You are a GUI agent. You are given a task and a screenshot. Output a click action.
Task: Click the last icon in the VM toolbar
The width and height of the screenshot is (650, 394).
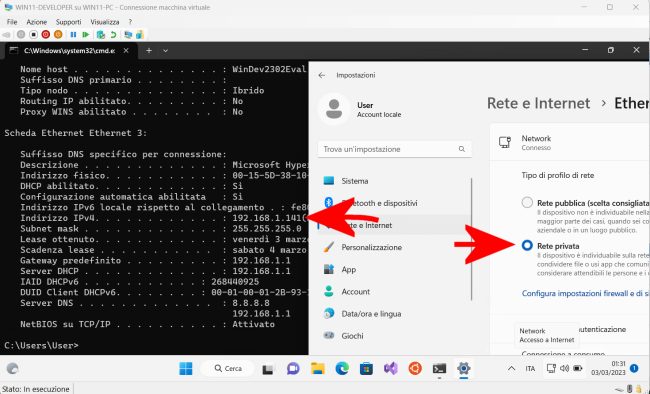(140, 34)
